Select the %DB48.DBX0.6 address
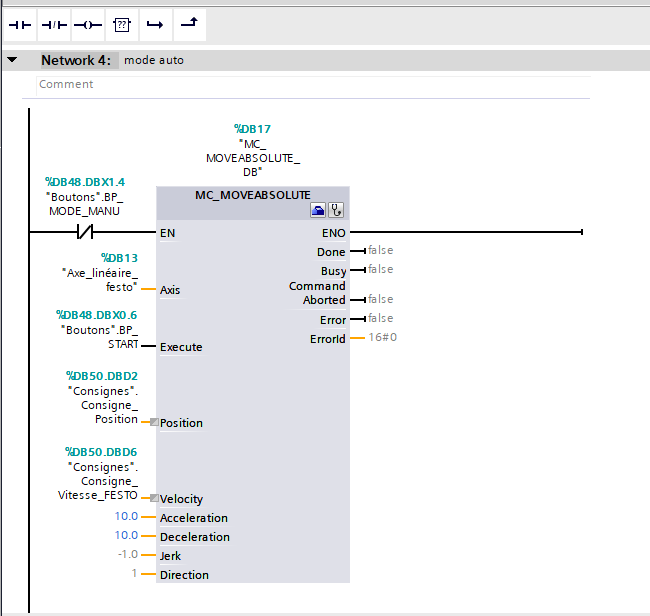The width and height of the screenshot is (650, 616). click(x=97, y=315)
